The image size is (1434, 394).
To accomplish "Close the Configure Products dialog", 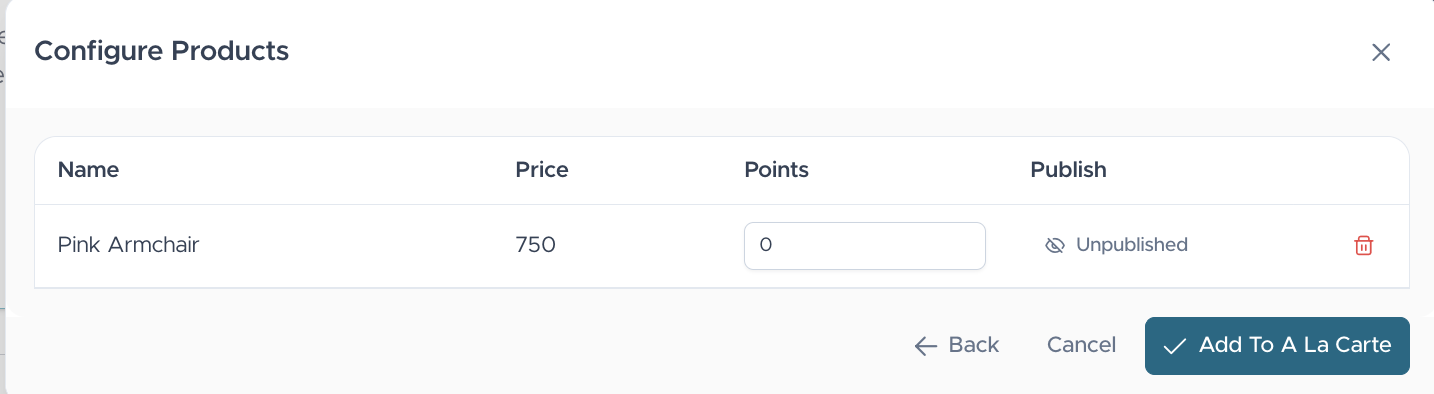I will tap(1381, 52).
